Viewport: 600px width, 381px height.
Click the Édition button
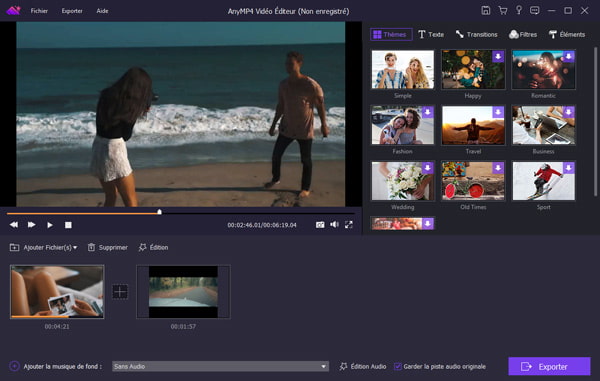[153, 247]
